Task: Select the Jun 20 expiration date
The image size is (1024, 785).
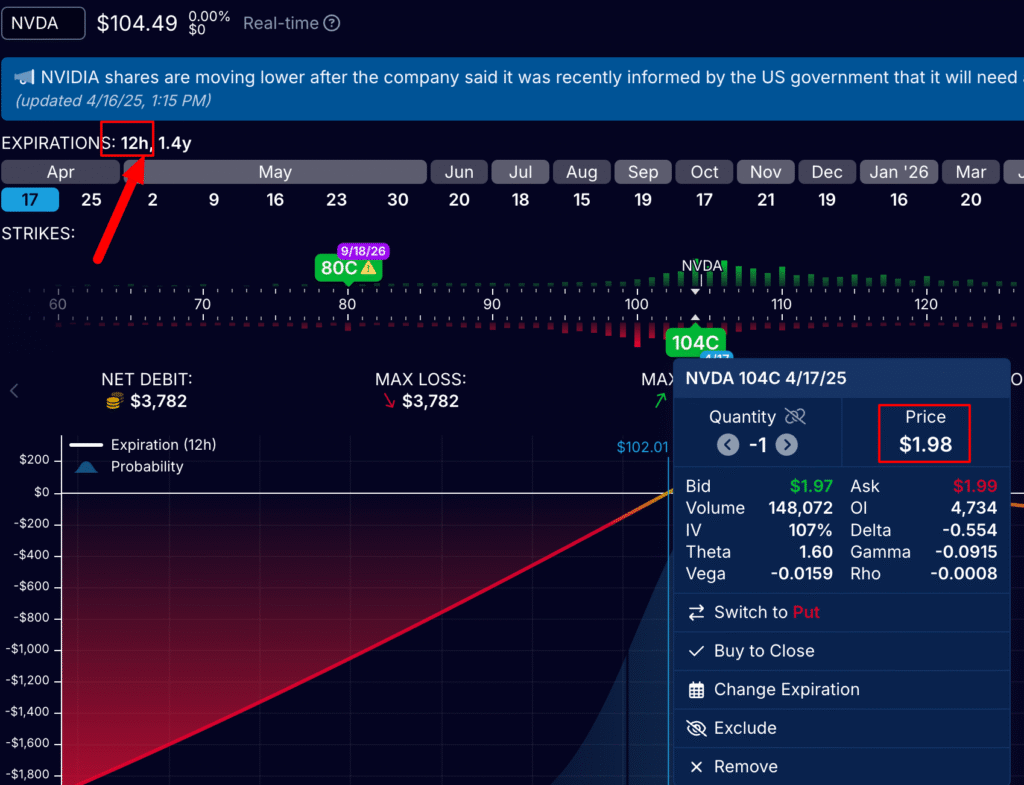Action: tap(459, 199)
